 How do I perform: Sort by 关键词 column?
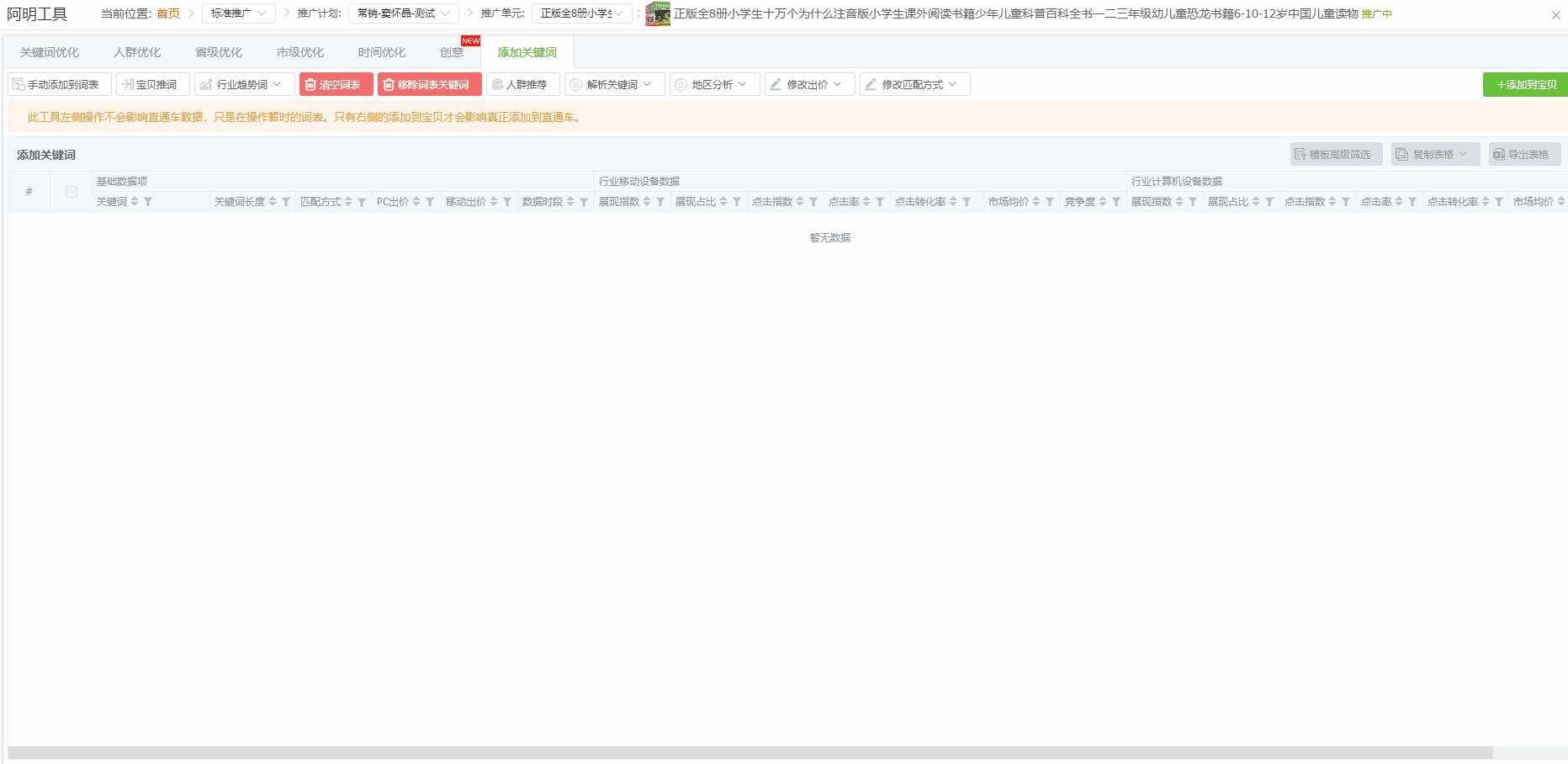135,202
